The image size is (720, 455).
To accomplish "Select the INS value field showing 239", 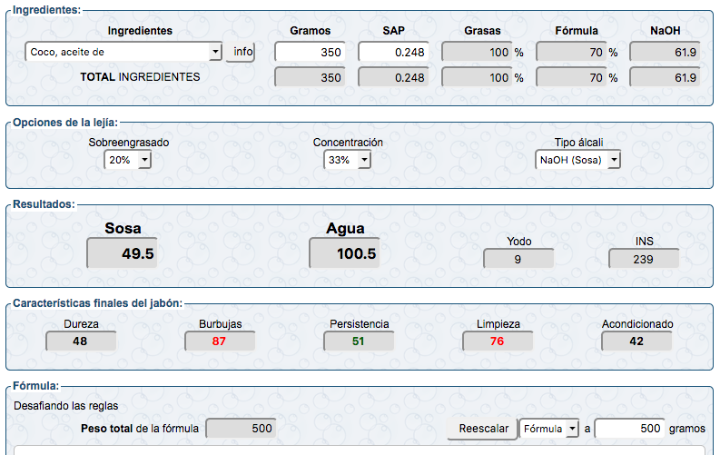I will click(643, 260).
